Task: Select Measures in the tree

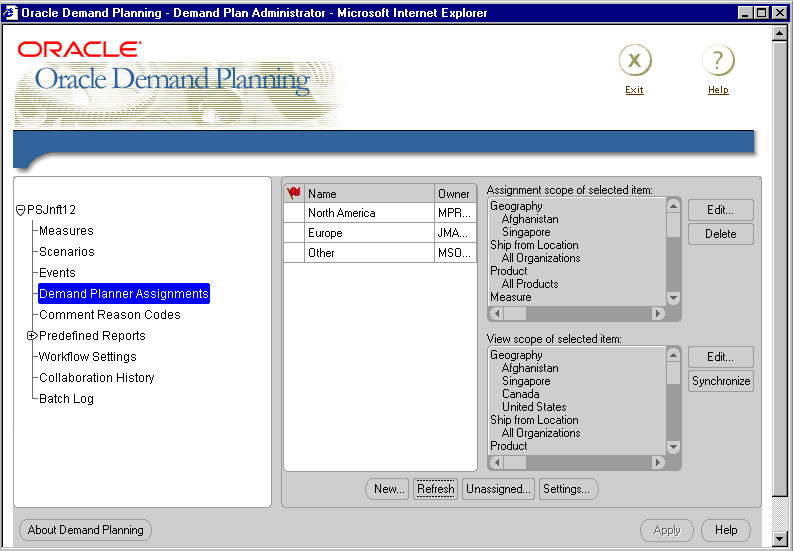Action: [x=66, y=231]
